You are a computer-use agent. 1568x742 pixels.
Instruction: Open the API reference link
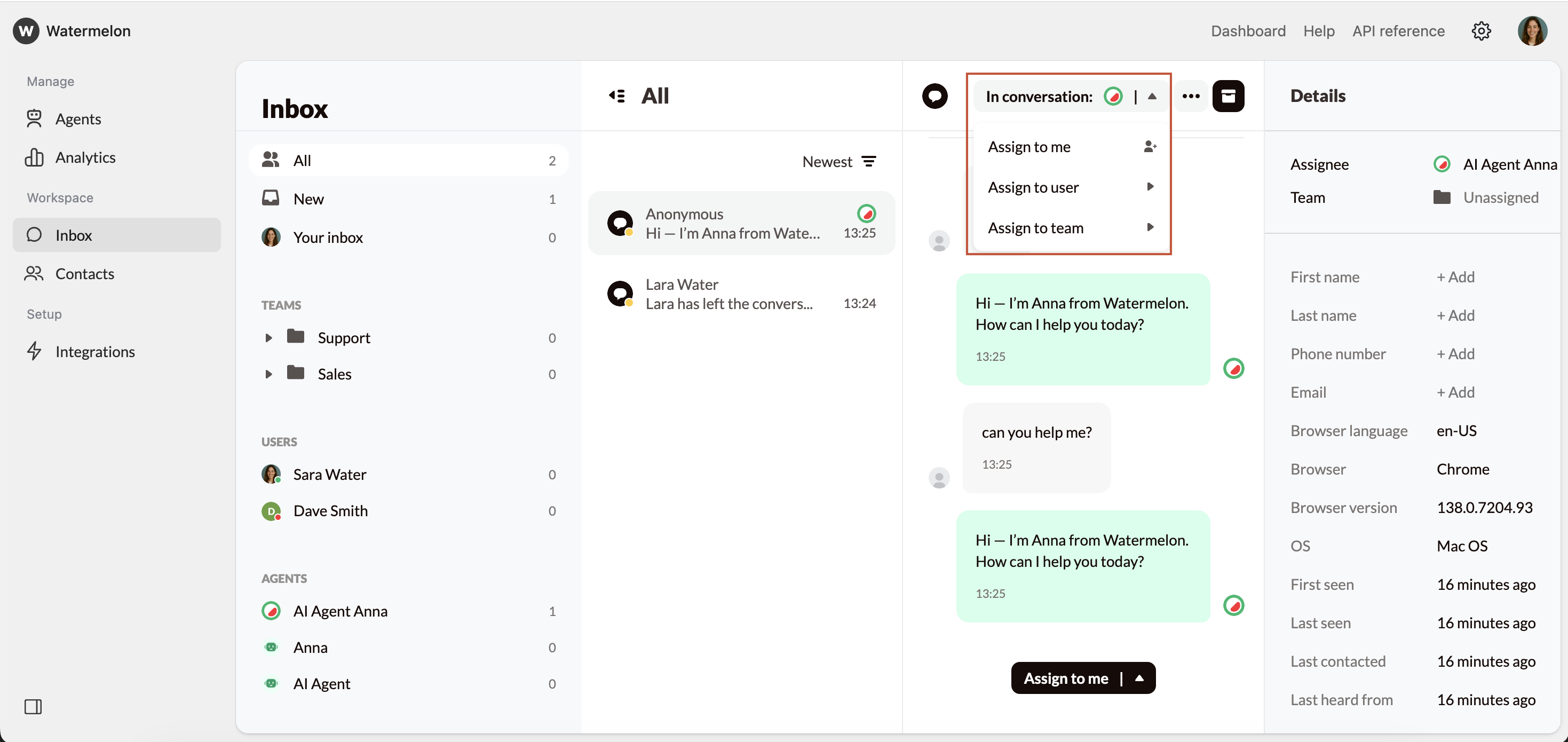coord(1398,31)
